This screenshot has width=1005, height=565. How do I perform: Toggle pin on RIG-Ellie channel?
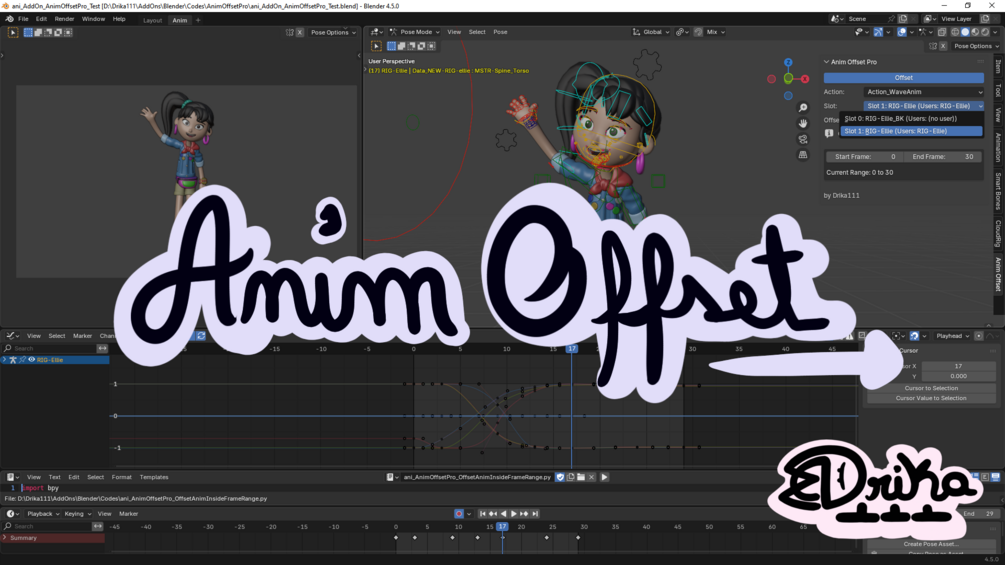(x=22, y=360)
